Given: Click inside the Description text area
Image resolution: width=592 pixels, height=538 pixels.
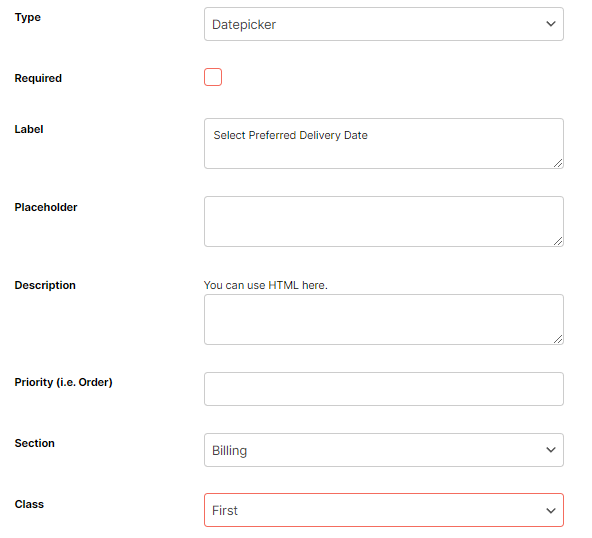Looking at the screenshot, I should click(384, 320).
